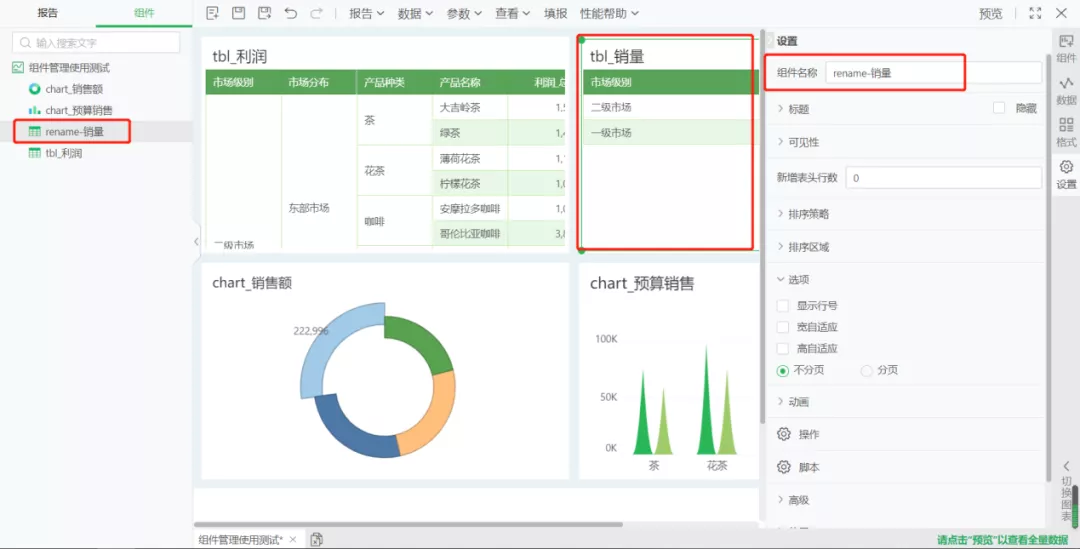This screenshot has width=1080, height=549.
Task: Select the 不分页 radio button
Action: coord(782,371)
